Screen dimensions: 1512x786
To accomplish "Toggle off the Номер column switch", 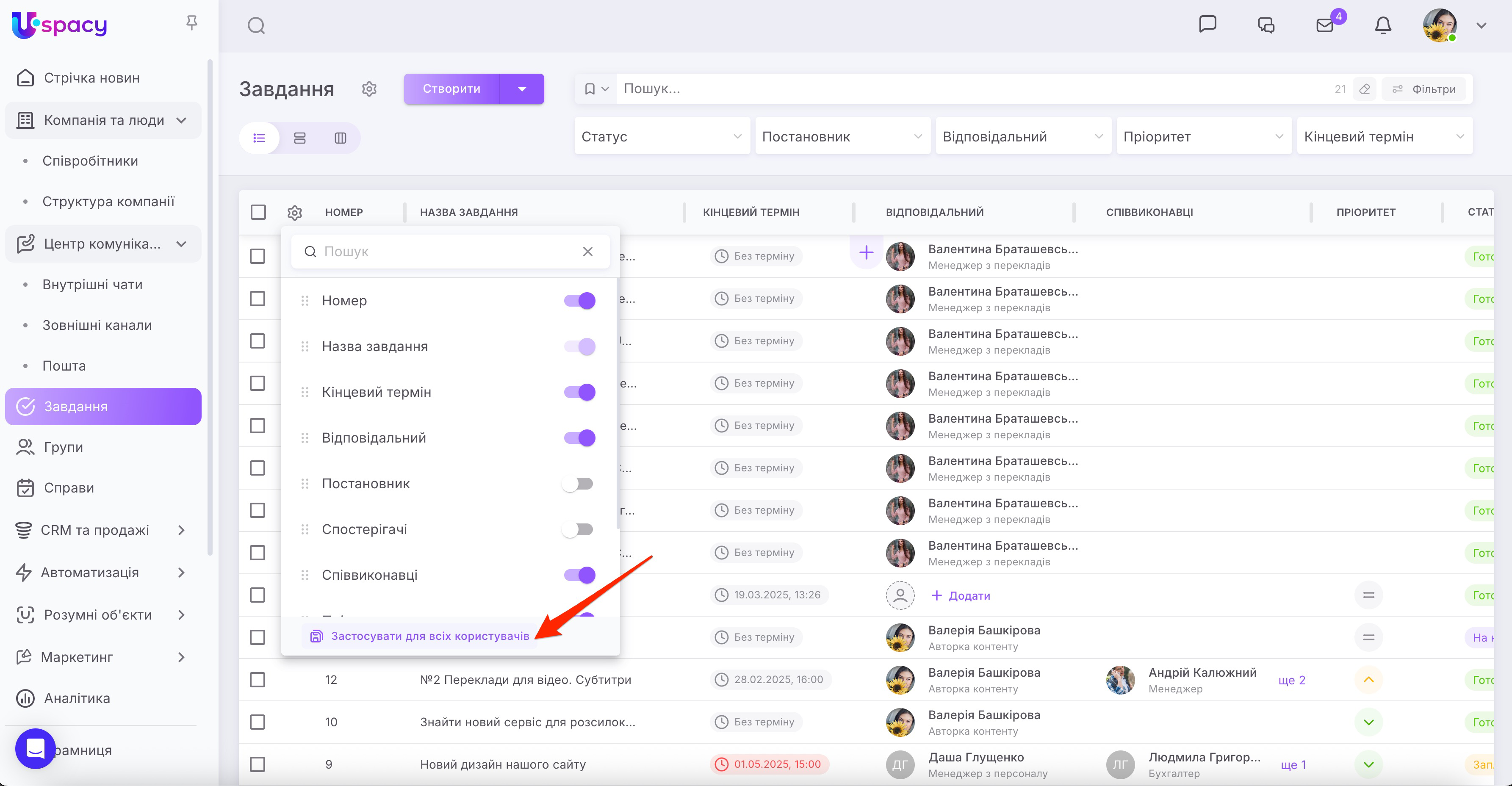I will (x=580, y=301).
